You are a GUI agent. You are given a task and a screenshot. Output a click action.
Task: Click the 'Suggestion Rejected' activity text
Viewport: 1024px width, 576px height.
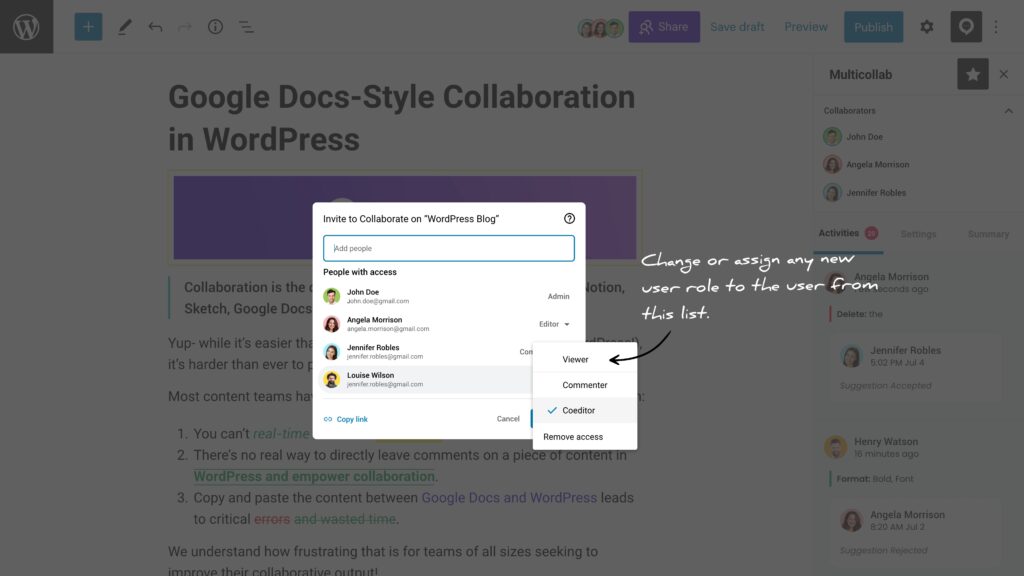click(883, 550)
